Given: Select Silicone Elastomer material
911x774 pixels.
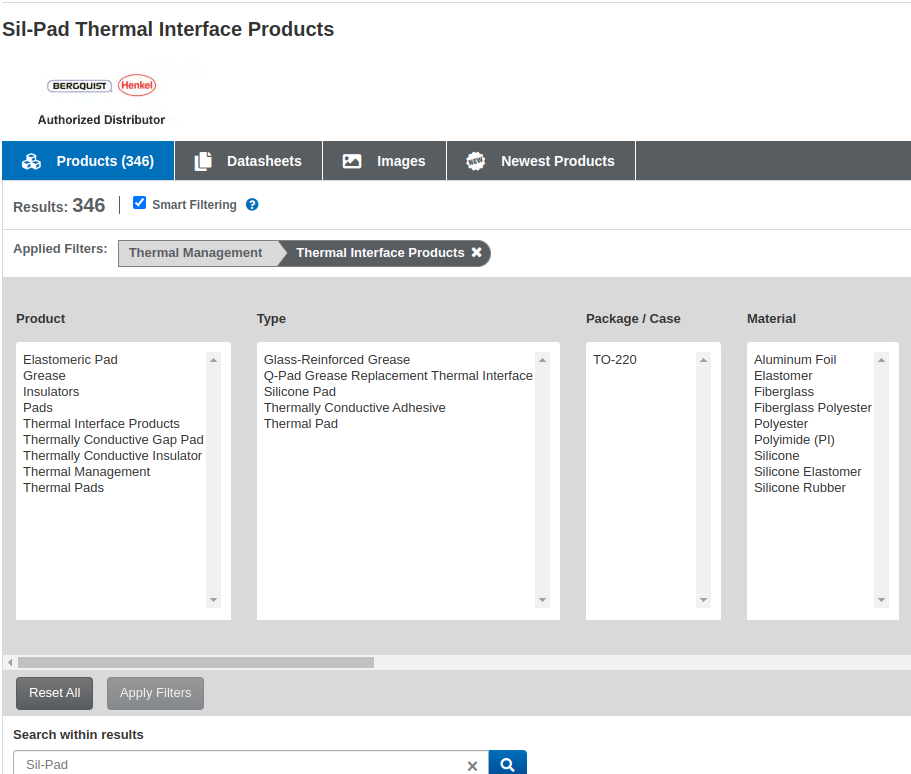Looking at the screenshot, I should [x=808, y=472].
